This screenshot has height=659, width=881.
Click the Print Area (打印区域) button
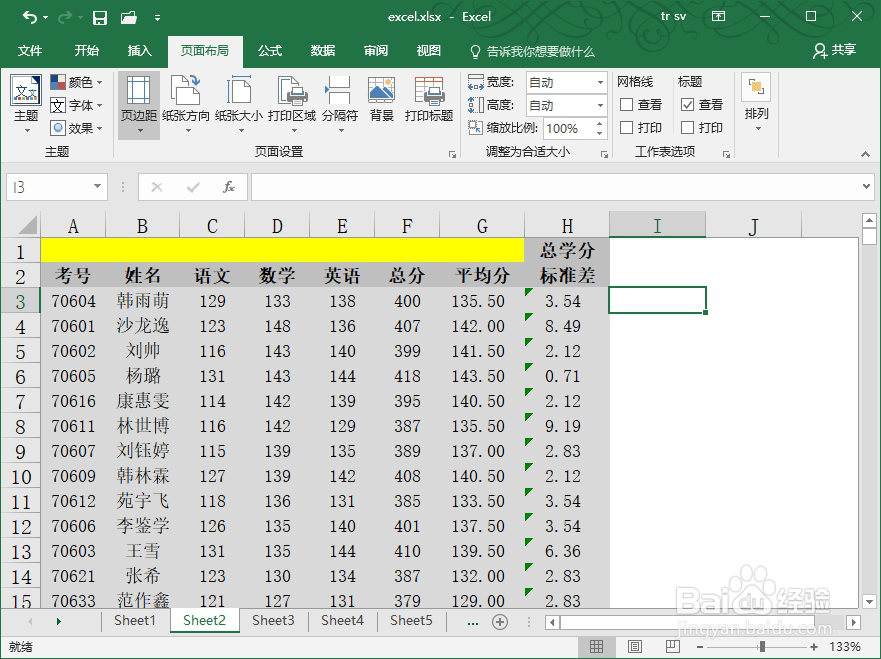tap(292, 106)
